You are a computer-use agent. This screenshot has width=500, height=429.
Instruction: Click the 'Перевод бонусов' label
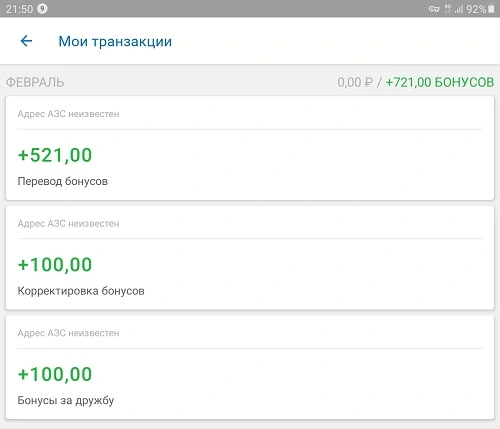pyautogui.click(x=63, y=181)
